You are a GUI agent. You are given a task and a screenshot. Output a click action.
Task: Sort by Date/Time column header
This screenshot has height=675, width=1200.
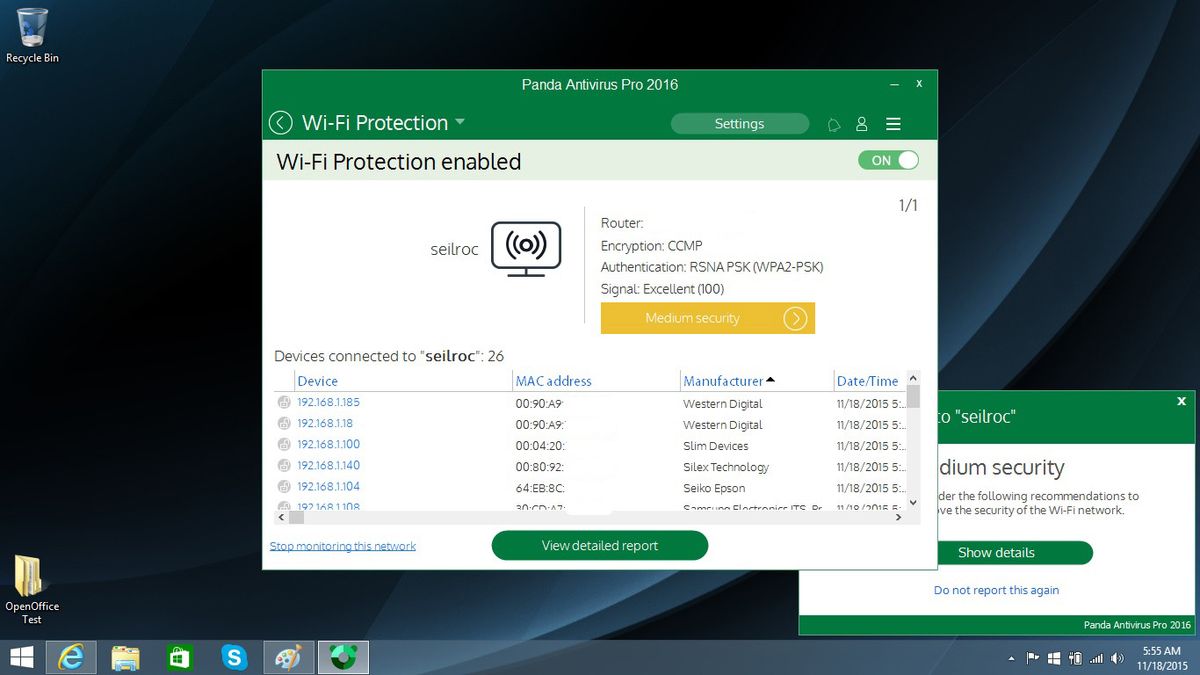[867, 381]
